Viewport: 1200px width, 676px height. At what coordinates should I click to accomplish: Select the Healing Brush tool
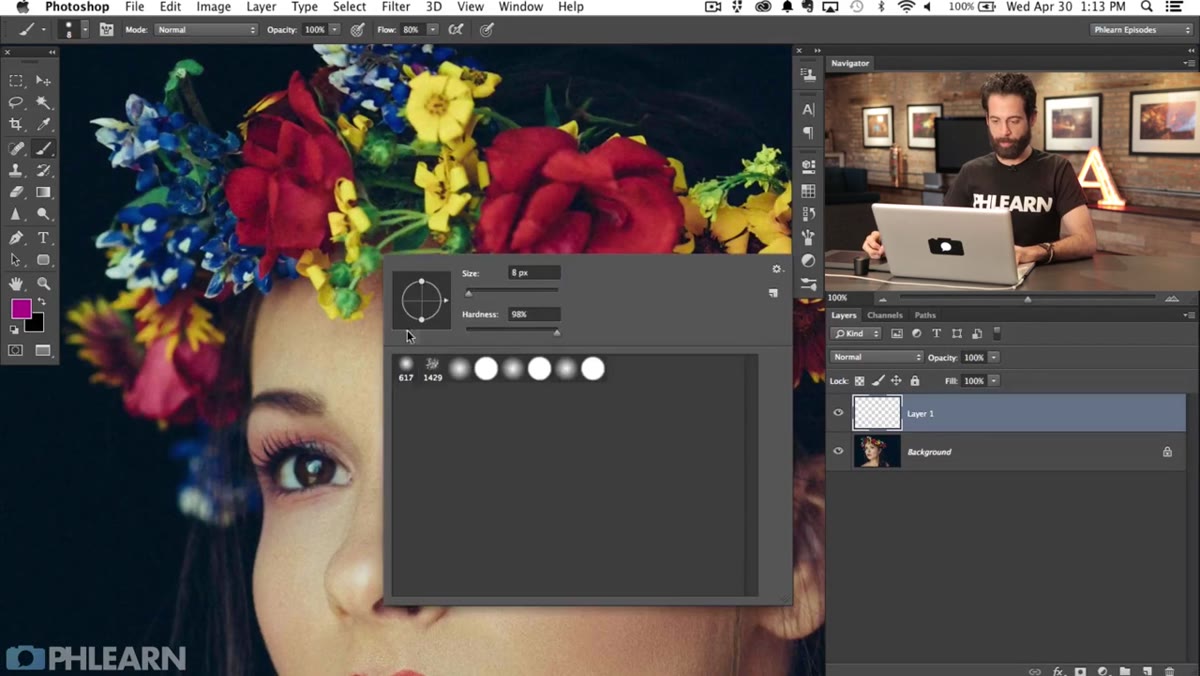(16, 149)
